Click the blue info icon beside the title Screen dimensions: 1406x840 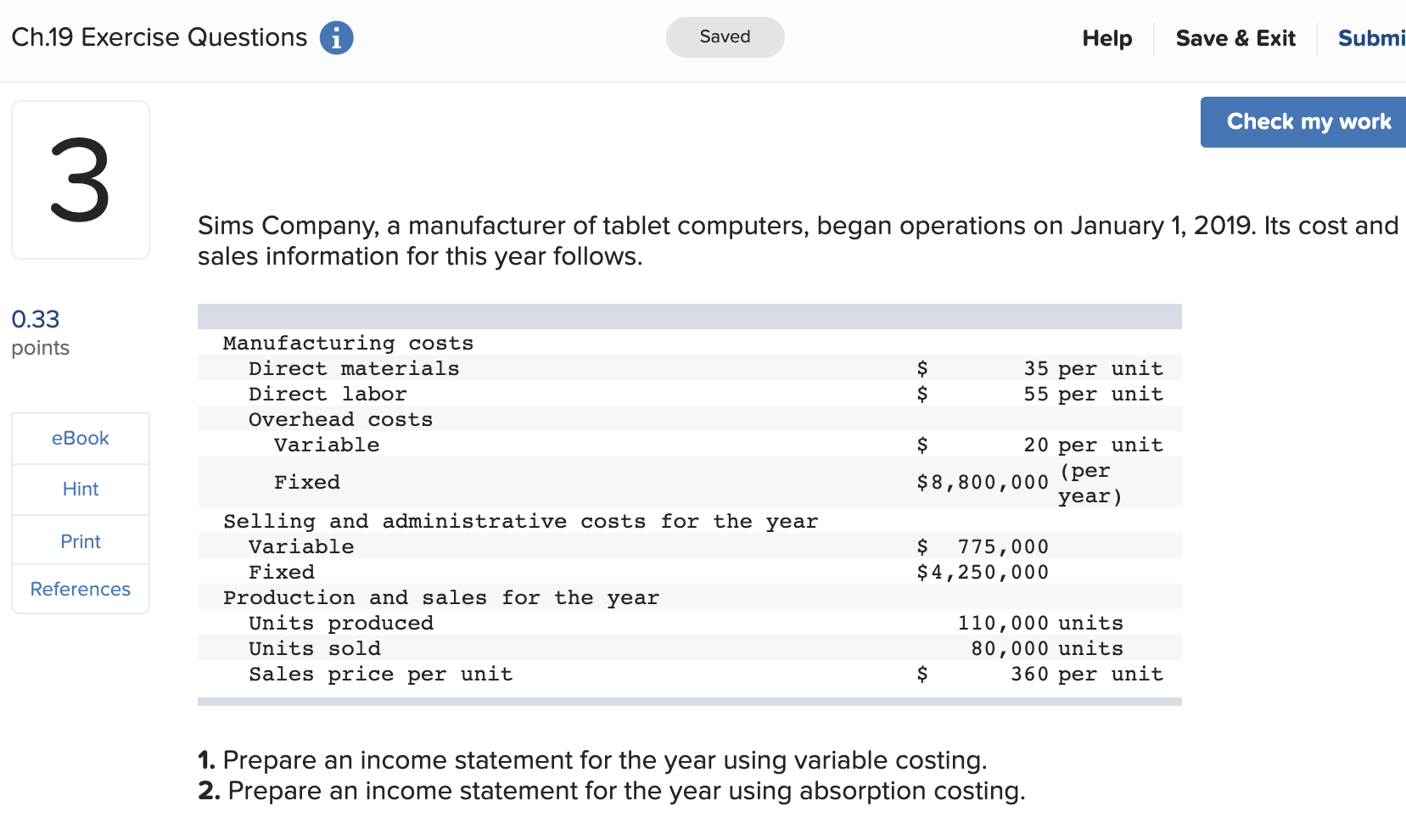click(336, 38)
